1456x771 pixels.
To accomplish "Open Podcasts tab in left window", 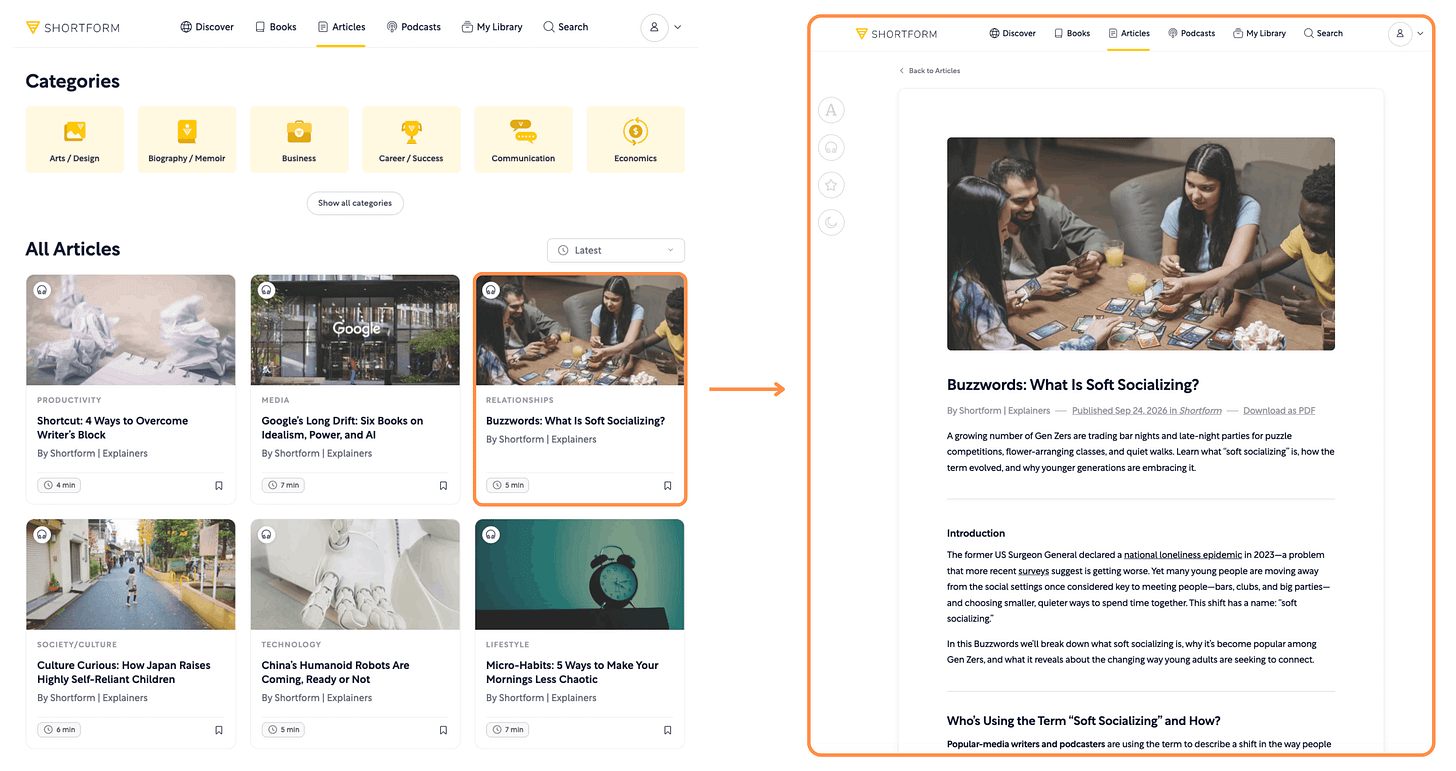I will (x=414, y=27).
